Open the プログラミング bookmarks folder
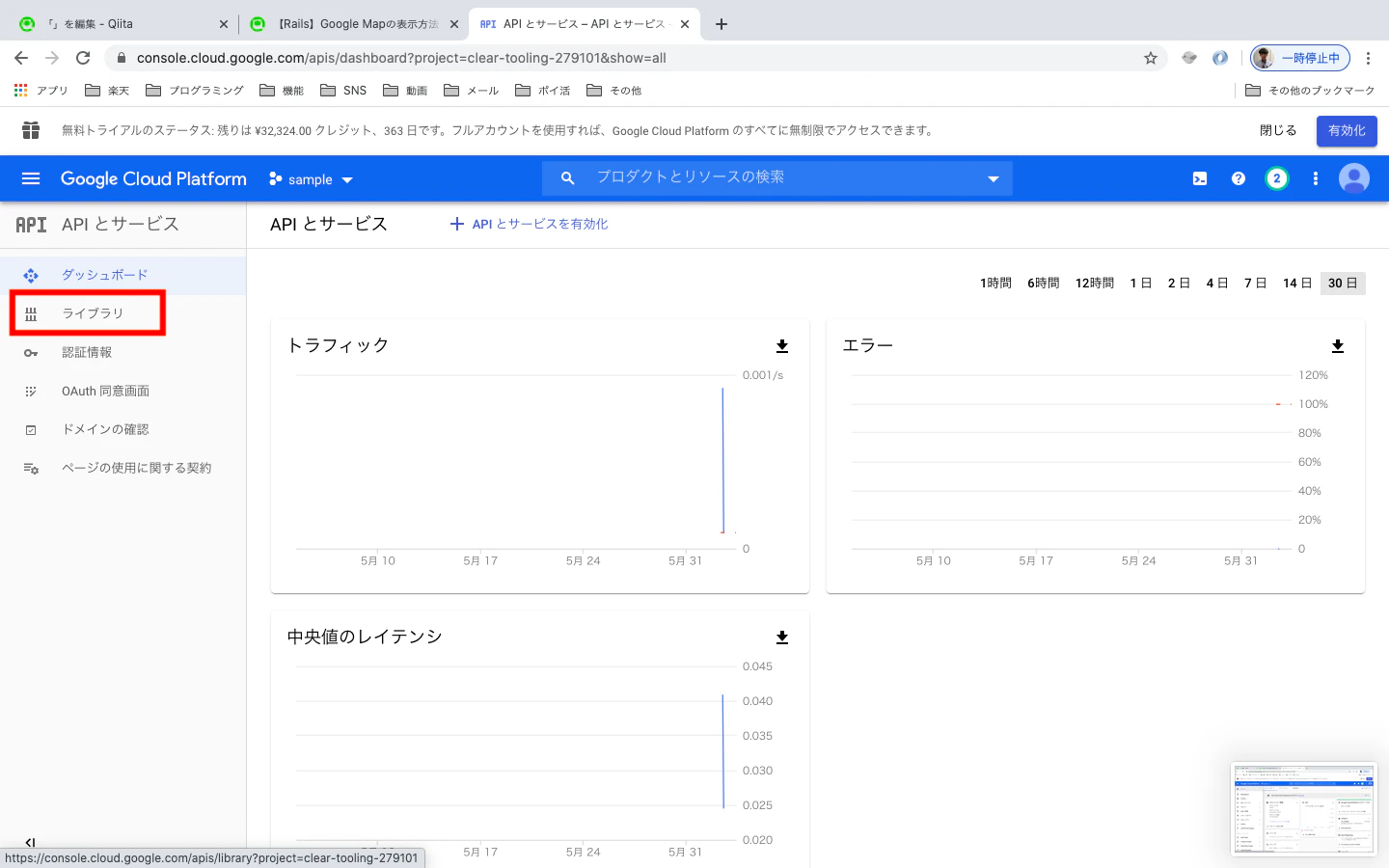This screenshot has width=1389, height=868. (x=195, y=91)
